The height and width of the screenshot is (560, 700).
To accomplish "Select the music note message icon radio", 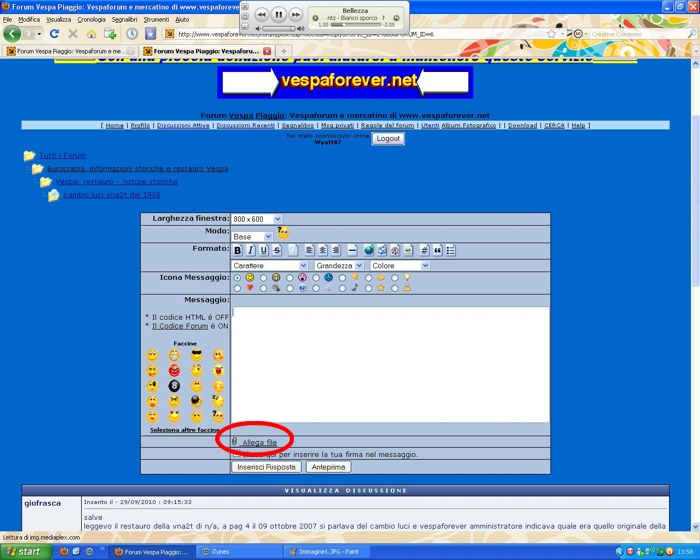I will [342, 288].
